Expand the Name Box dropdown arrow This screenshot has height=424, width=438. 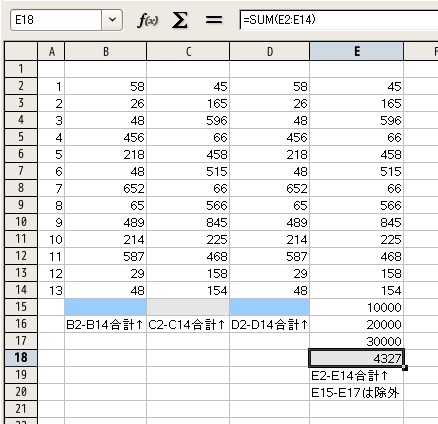coord(112,20)
